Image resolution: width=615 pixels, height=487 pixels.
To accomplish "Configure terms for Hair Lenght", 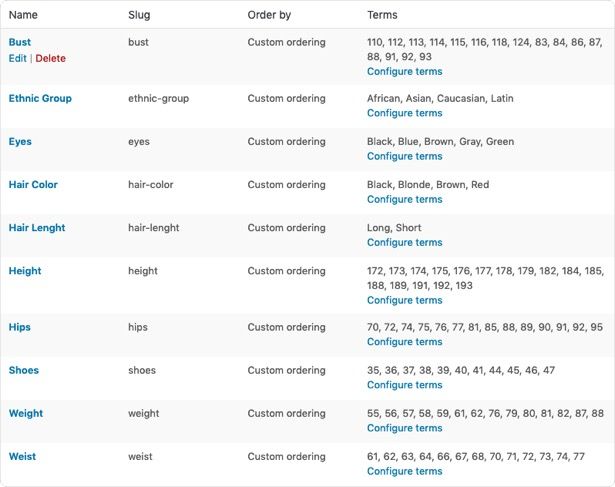I will (404, 242).
